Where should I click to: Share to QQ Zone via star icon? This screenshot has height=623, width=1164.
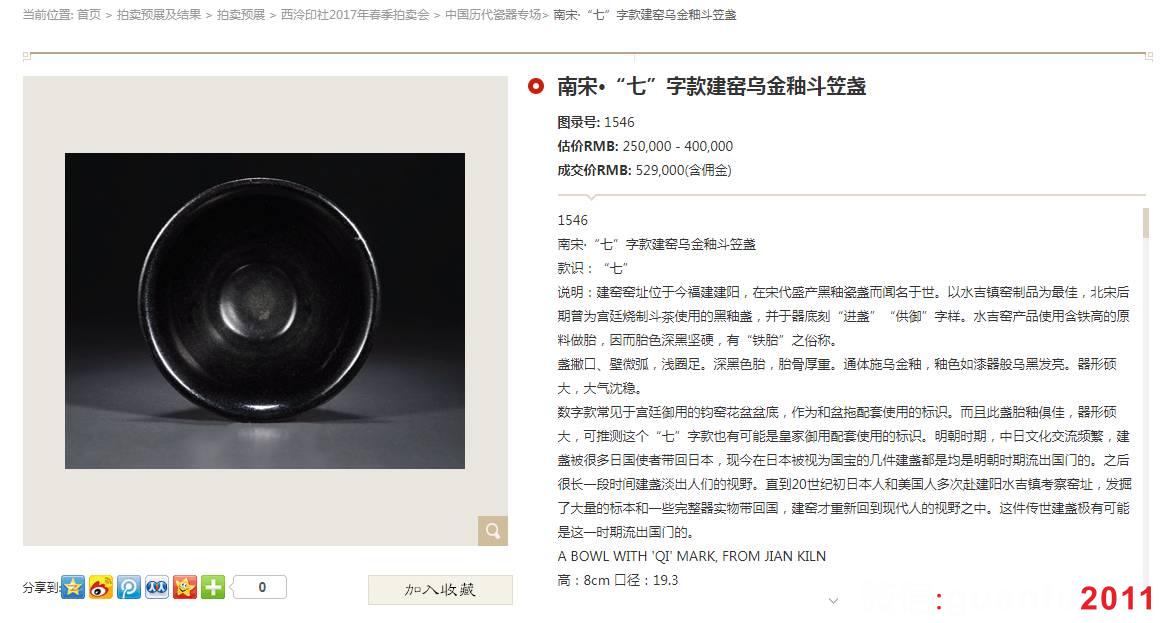pyautogui.click(x=72, y=588)
